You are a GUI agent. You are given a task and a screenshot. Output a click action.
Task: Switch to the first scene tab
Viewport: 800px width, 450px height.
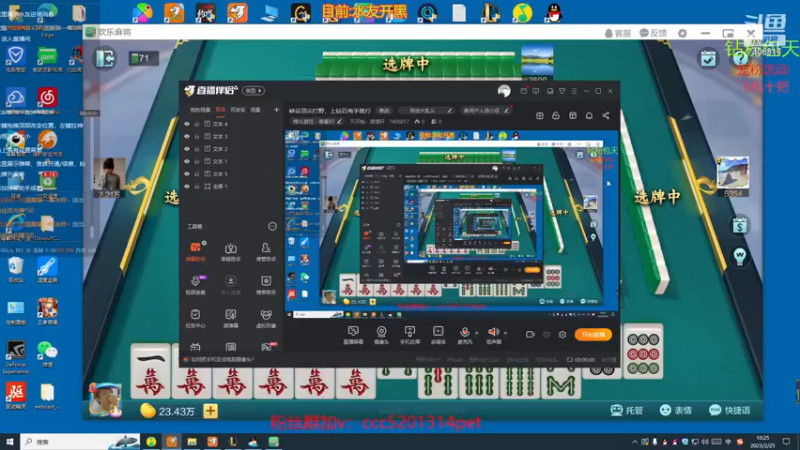click(x=200, y=110)
